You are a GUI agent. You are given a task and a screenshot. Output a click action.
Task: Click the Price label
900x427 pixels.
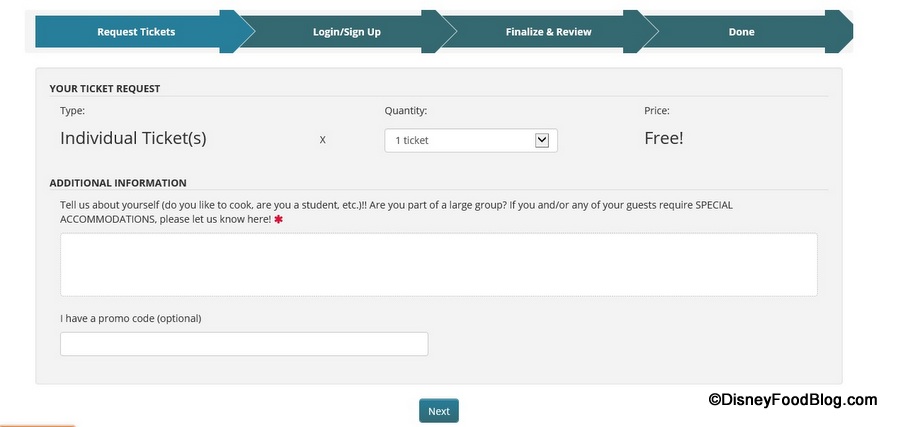(x=657, y=111)
